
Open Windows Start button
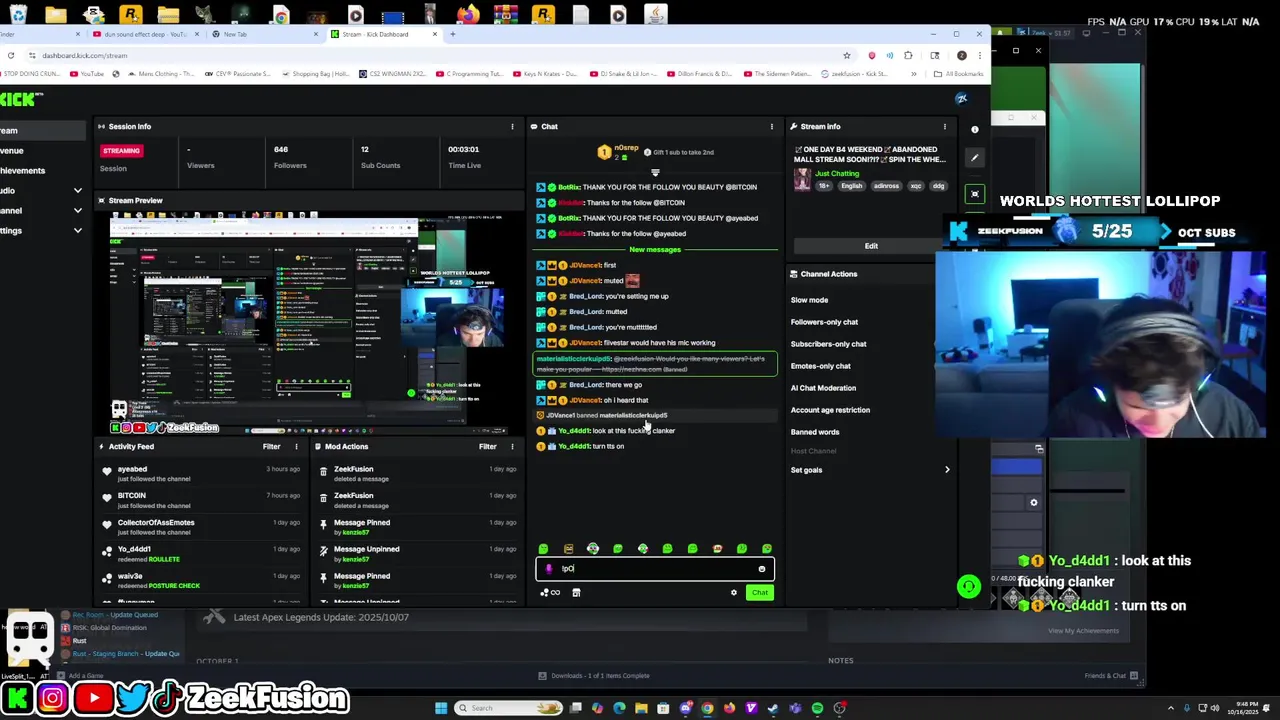tap(441, 708)
